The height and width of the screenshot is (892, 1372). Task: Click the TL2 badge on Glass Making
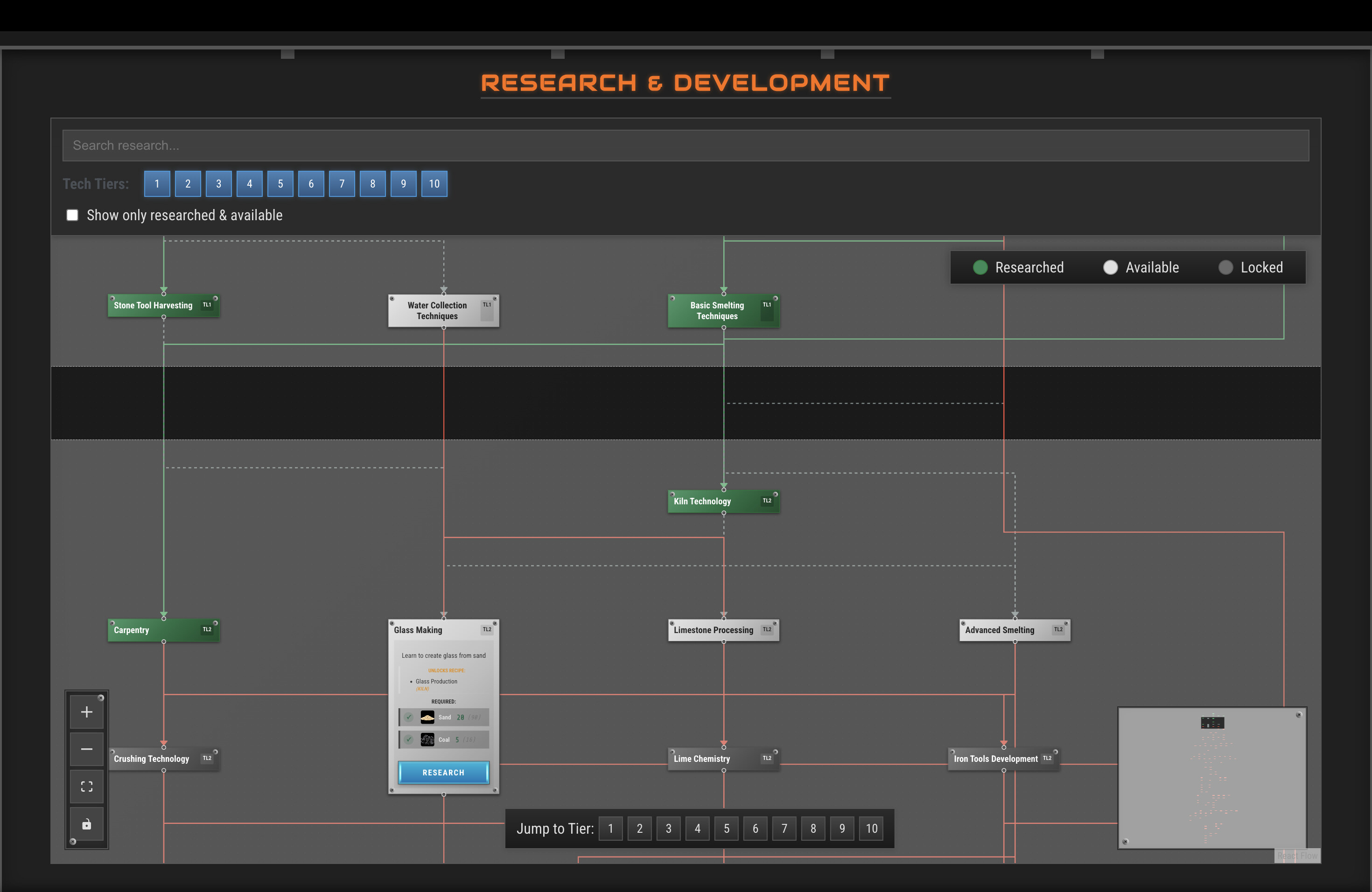click(x=487, y=630)
